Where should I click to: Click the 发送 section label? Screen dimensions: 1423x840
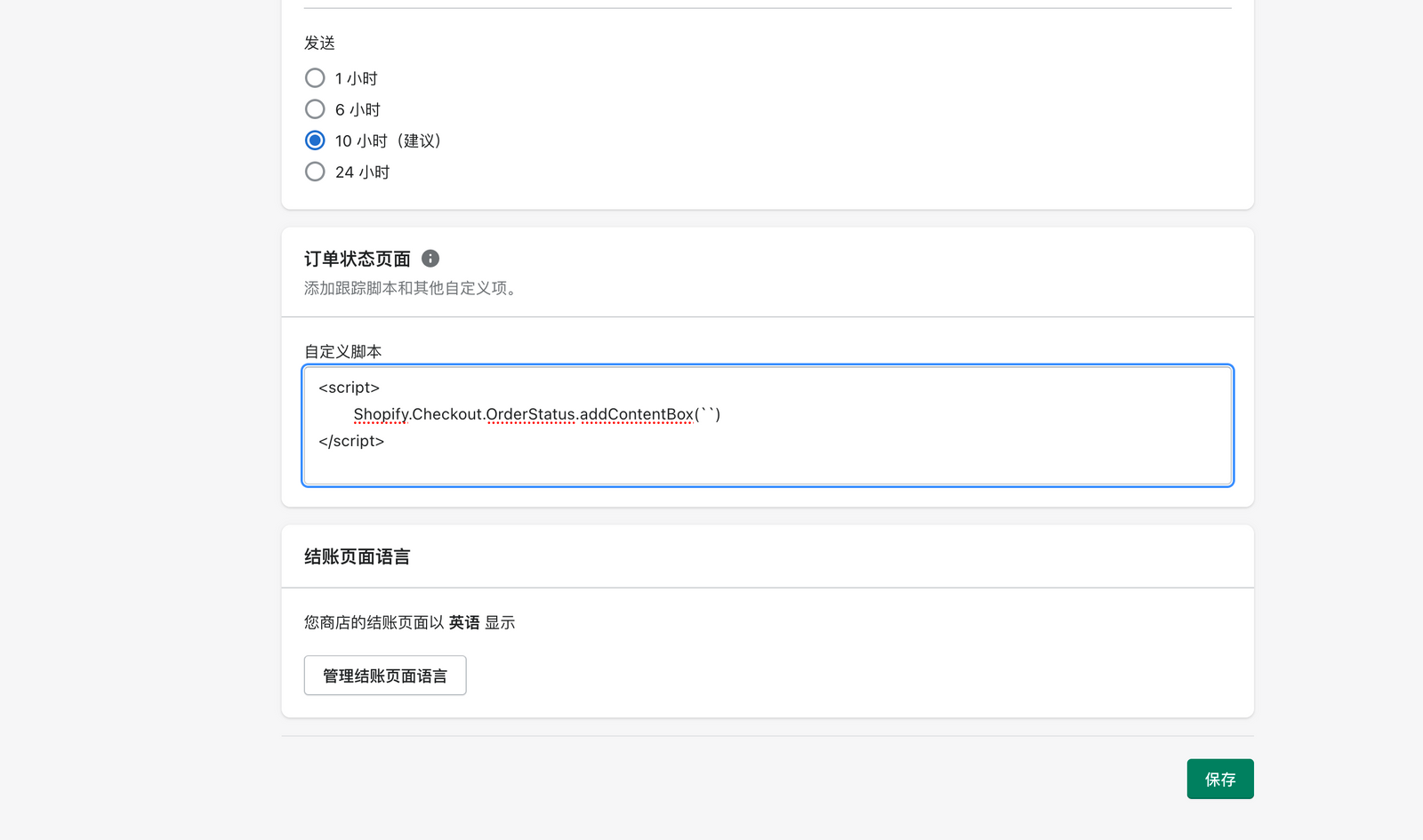(318, 41)
